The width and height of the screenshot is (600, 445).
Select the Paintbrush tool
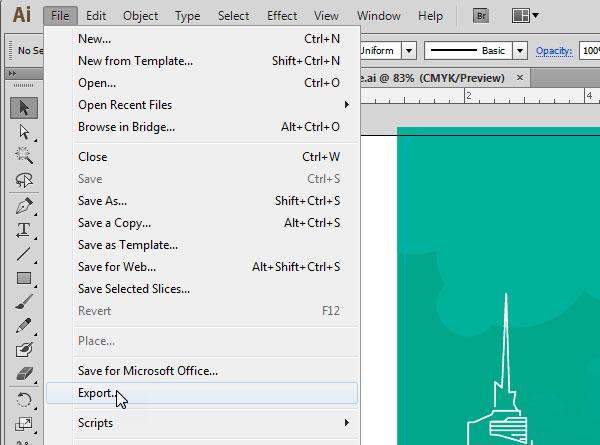pos(24,302)
